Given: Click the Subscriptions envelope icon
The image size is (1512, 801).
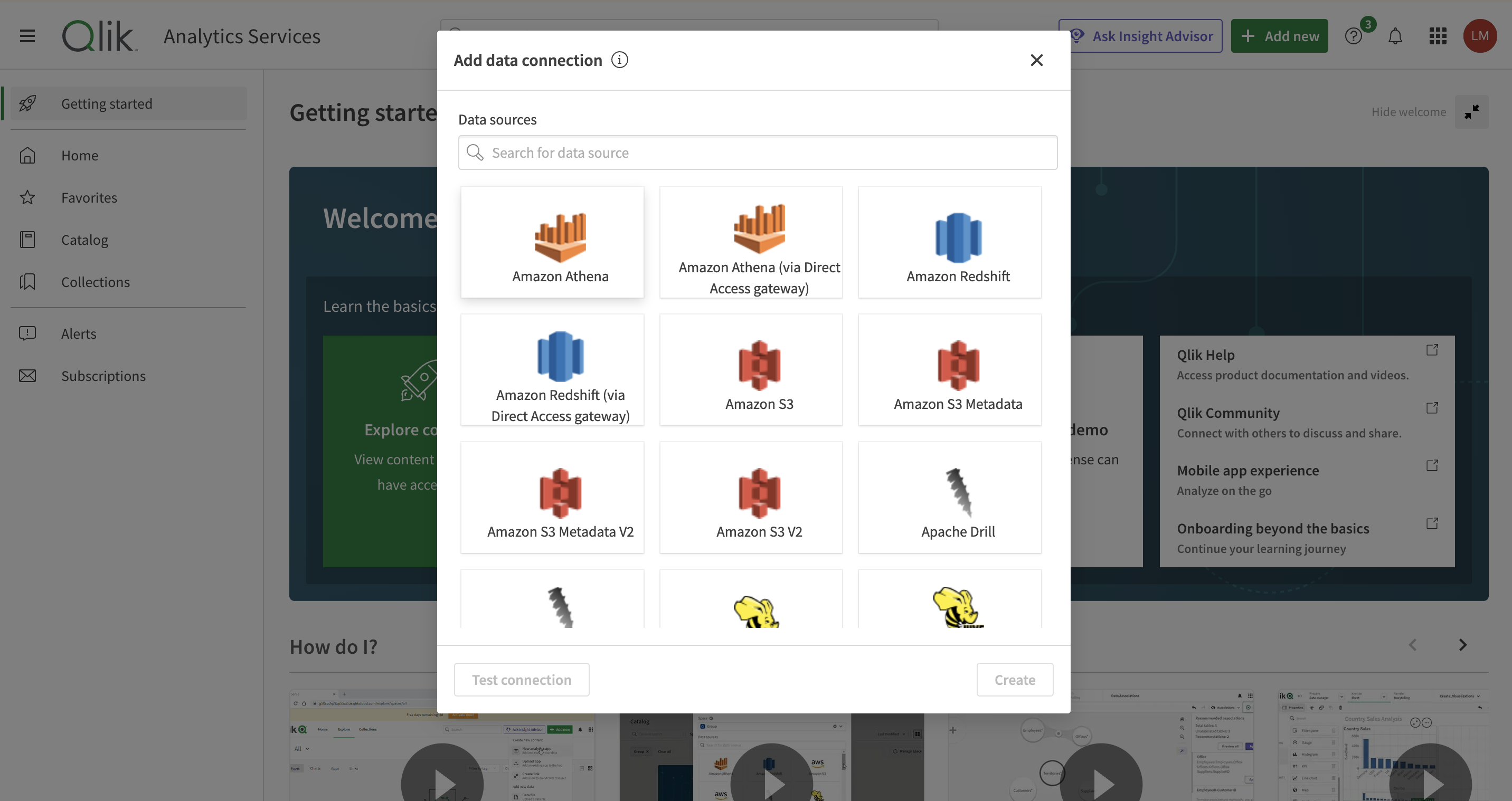Looking at the screenshot, I should click(x=27, y=376).
